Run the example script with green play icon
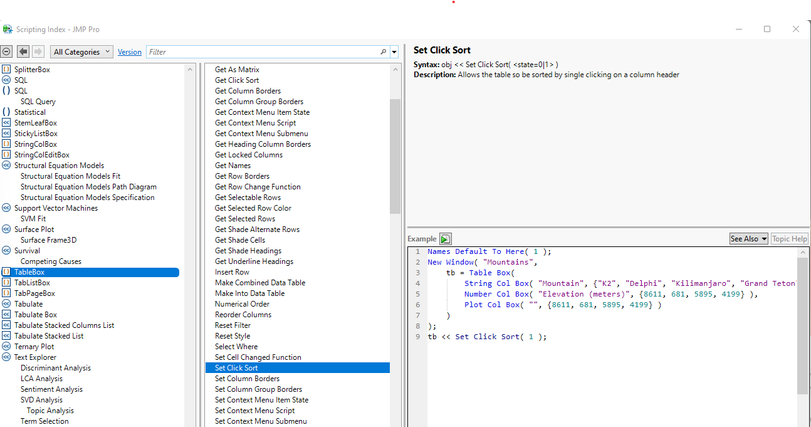This screenshot has width=811, height=427. coord(445,239)
